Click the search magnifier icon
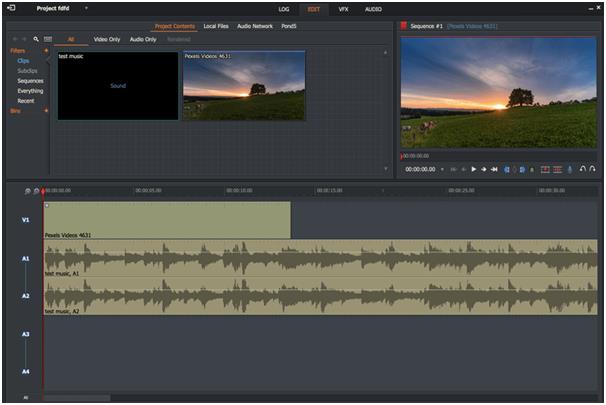Screen dimensions: 606x405 tap(36, 39)
